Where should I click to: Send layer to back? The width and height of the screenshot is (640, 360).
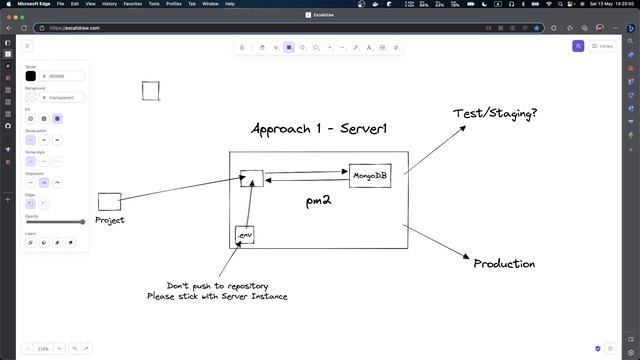[x=31, y=243]
